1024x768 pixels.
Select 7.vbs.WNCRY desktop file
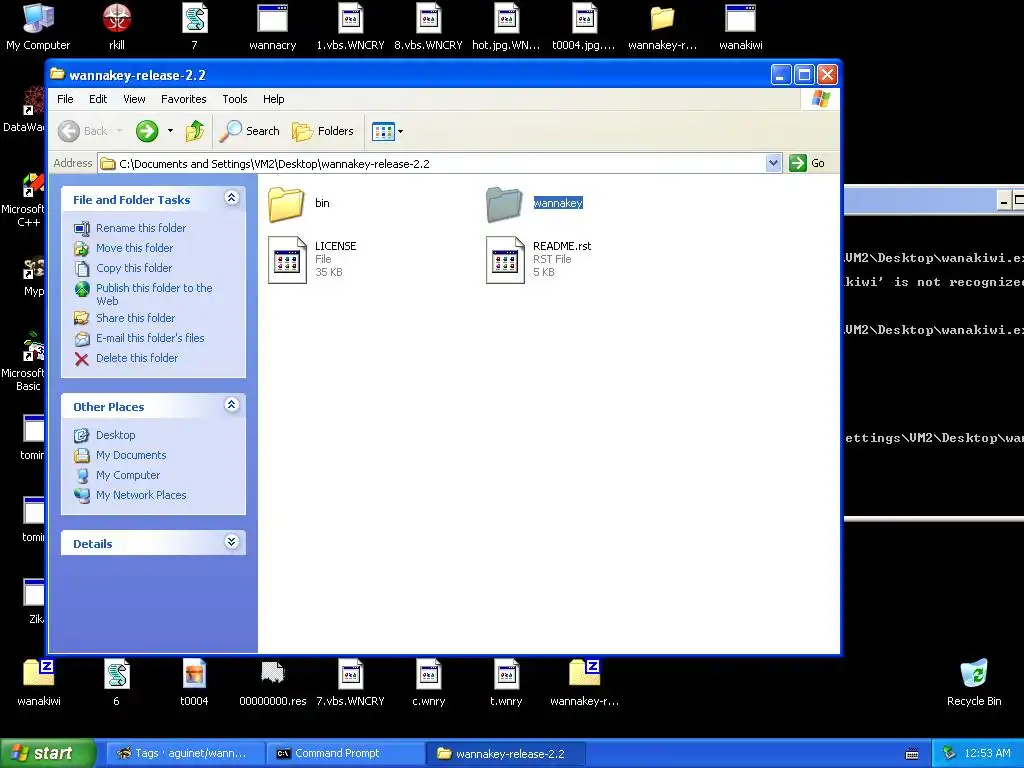click(351, 683)
